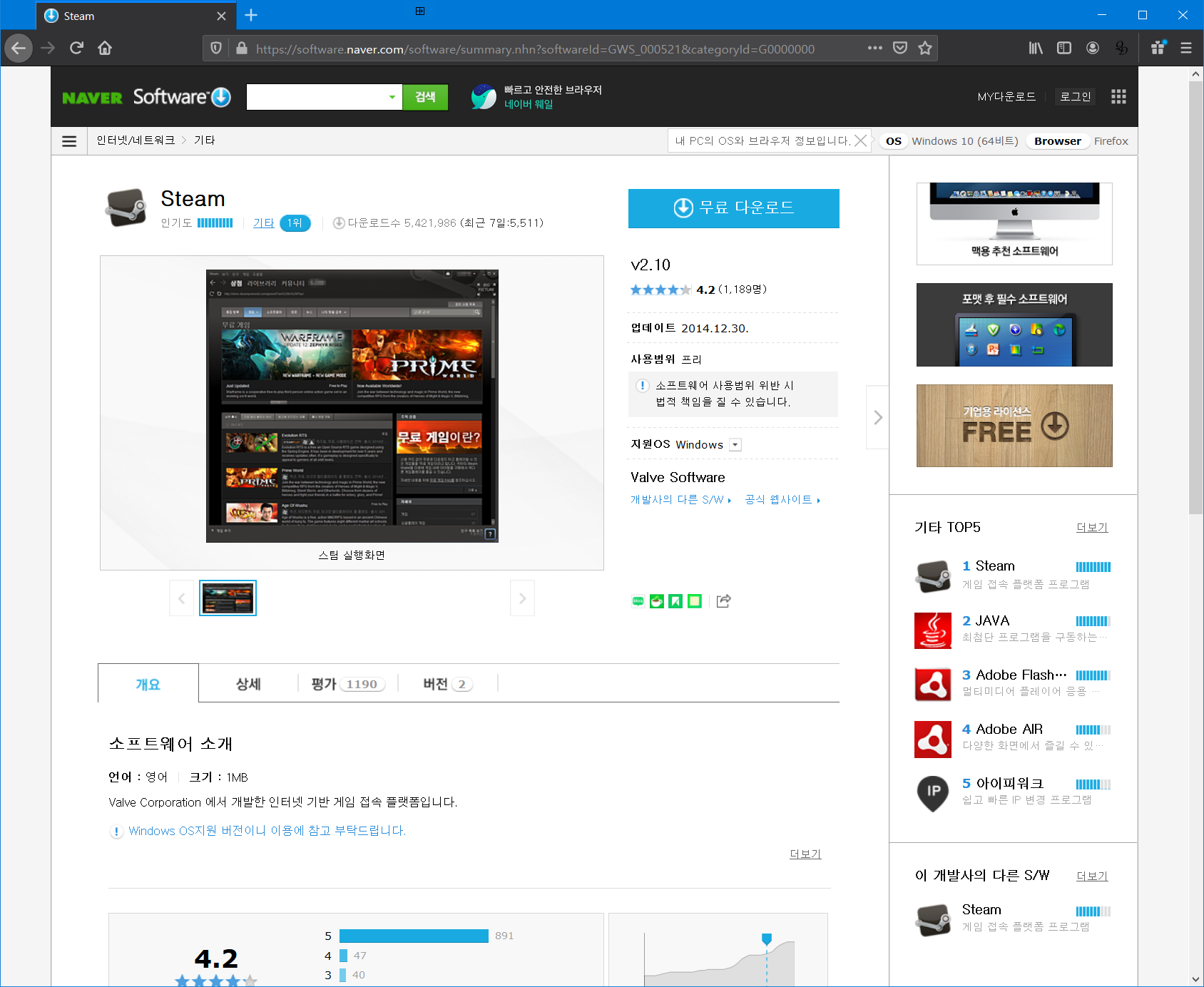1204x987 pixels.
Task: Reload the page with the refresh icon
Action: pos(77,48)
